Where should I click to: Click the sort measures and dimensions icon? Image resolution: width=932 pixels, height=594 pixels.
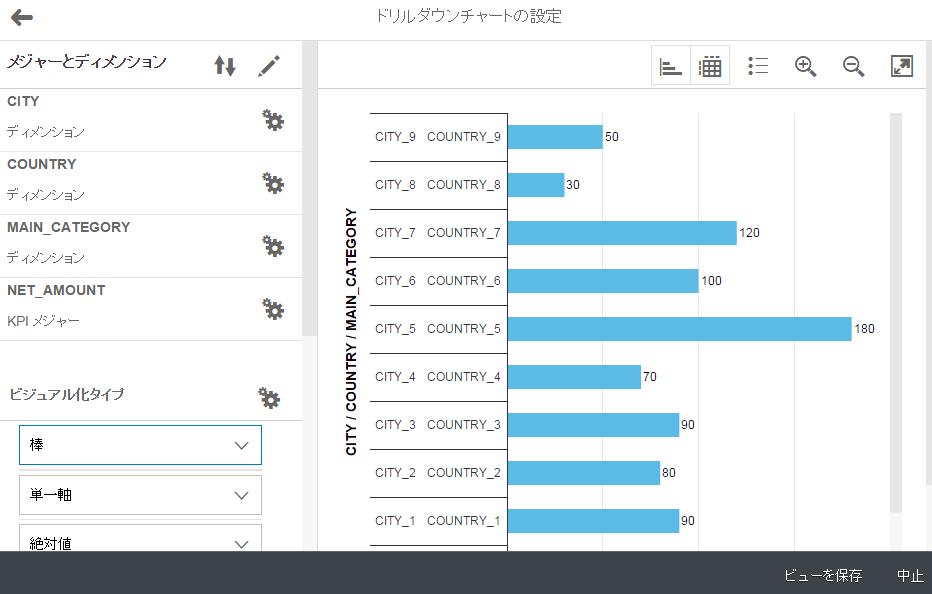(x=225, y=66)
